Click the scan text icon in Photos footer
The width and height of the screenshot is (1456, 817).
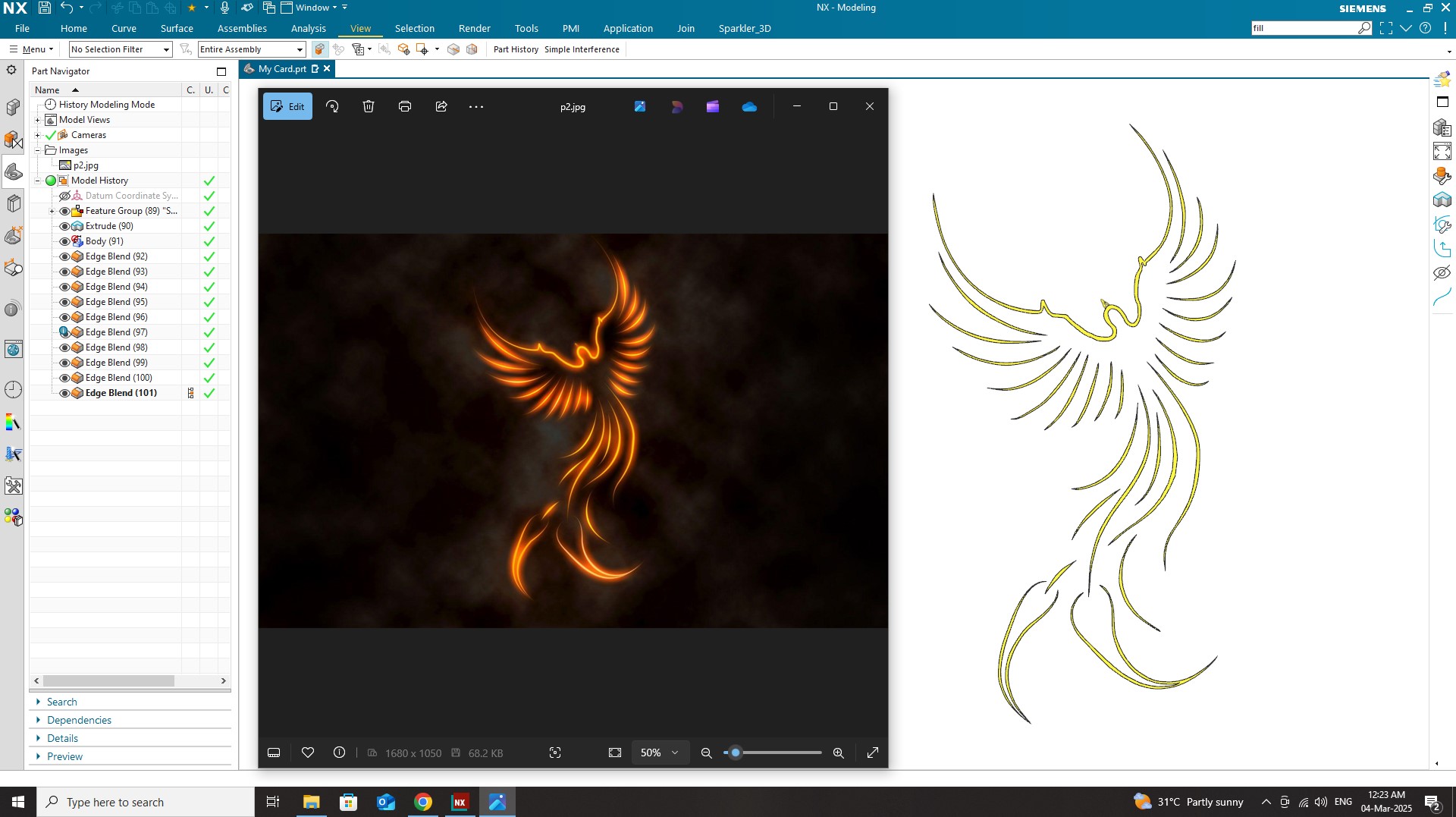(x=555, y=753)
